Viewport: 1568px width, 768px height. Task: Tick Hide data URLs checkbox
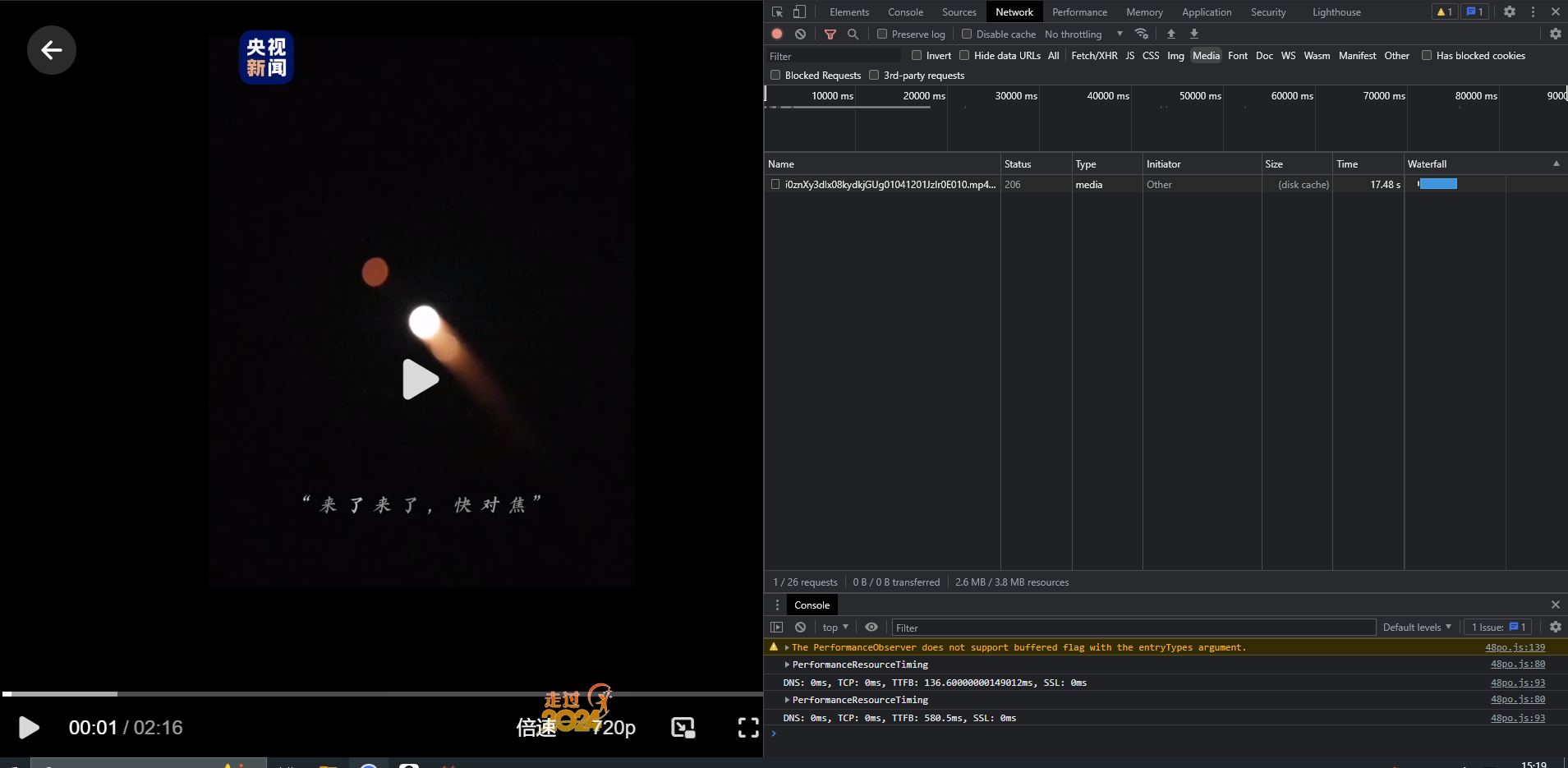964,55
